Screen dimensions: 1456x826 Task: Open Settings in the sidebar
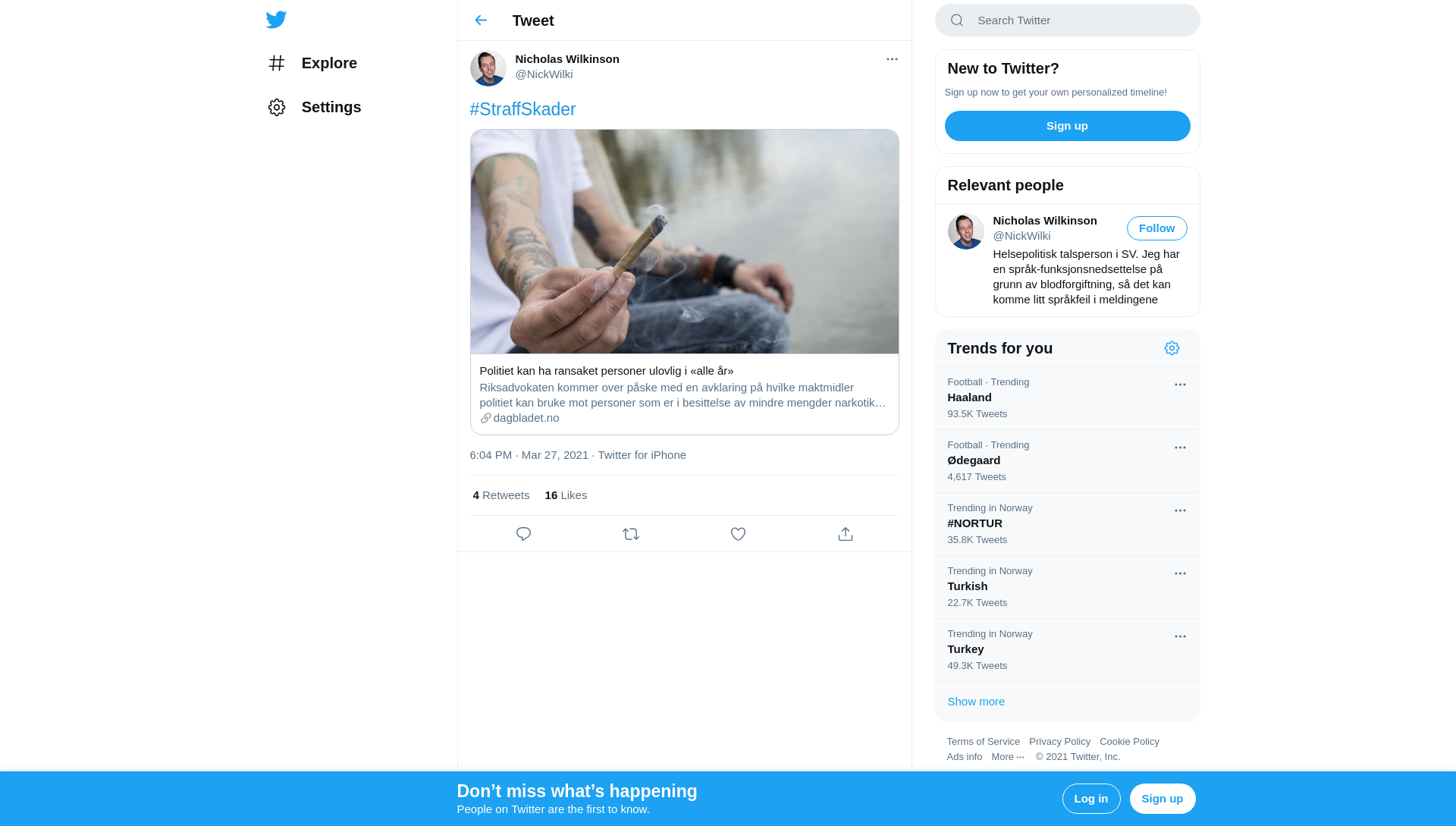click(x=314, y=107)
